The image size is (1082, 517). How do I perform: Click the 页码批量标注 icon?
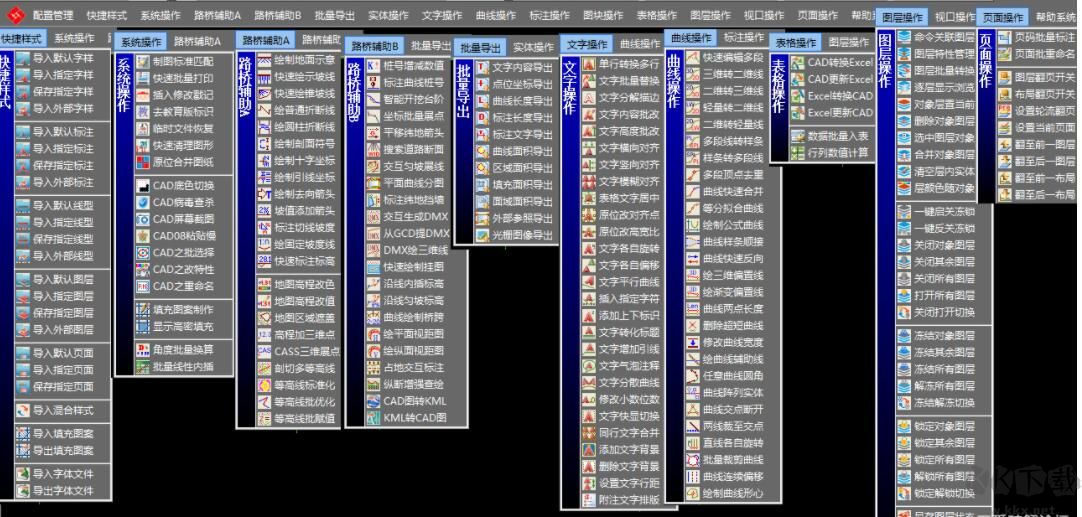[x=1004, y=37]
